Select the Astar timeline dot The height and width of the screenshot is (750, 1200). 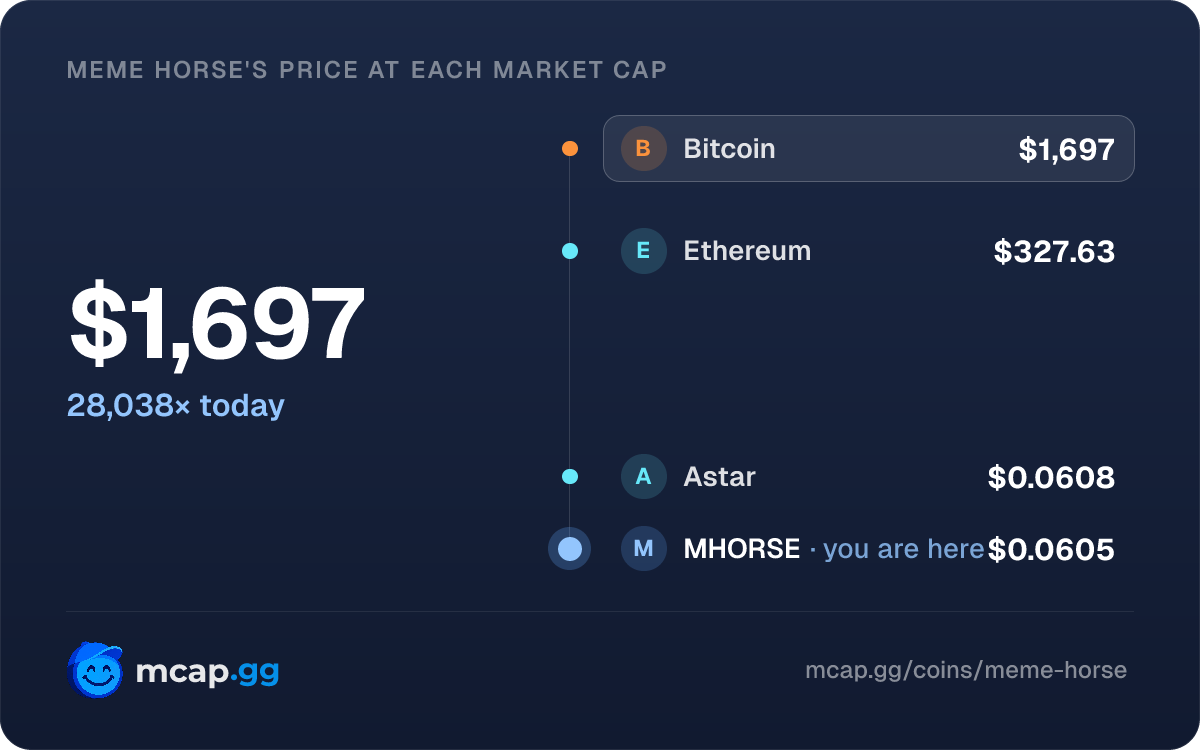pos(570,477)
